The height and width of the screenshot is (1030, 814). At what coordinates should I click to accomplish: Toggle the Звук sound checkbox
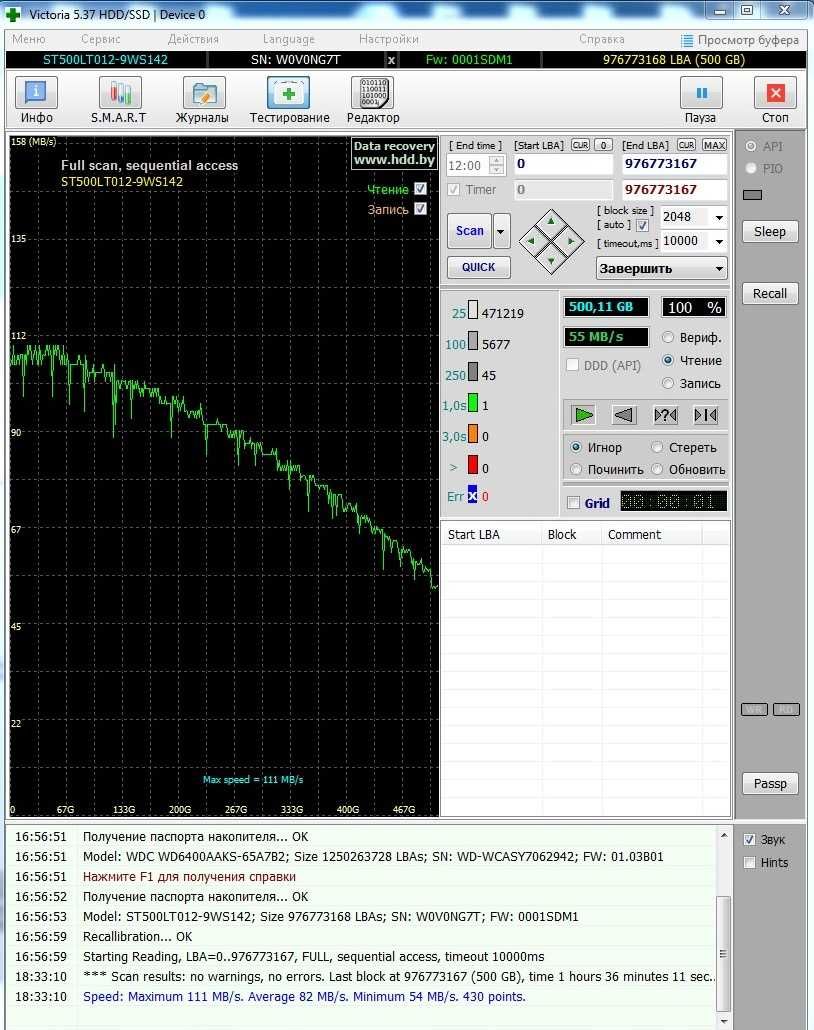click(x=750, y=840)
